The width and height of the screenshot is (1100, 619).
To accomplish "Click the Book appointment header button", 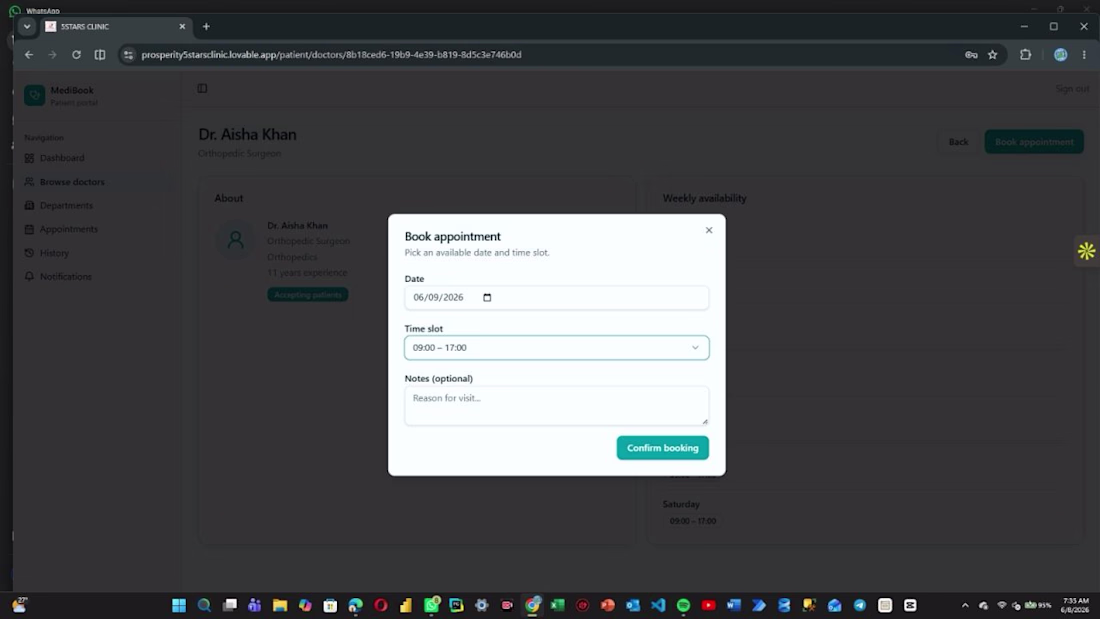I will (1034, 142).
